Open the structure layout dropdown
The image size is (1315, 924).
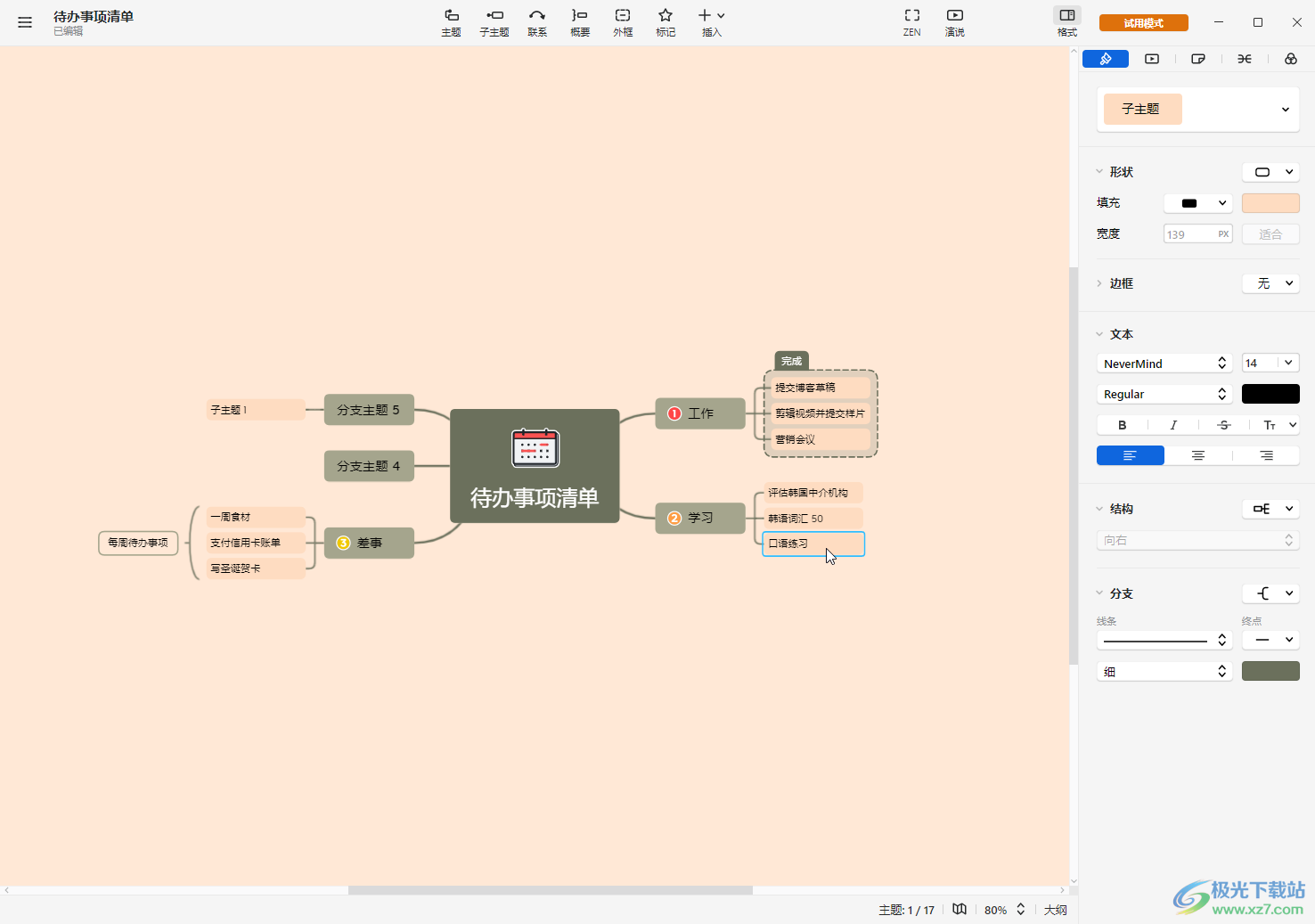tap(1270, 509)
